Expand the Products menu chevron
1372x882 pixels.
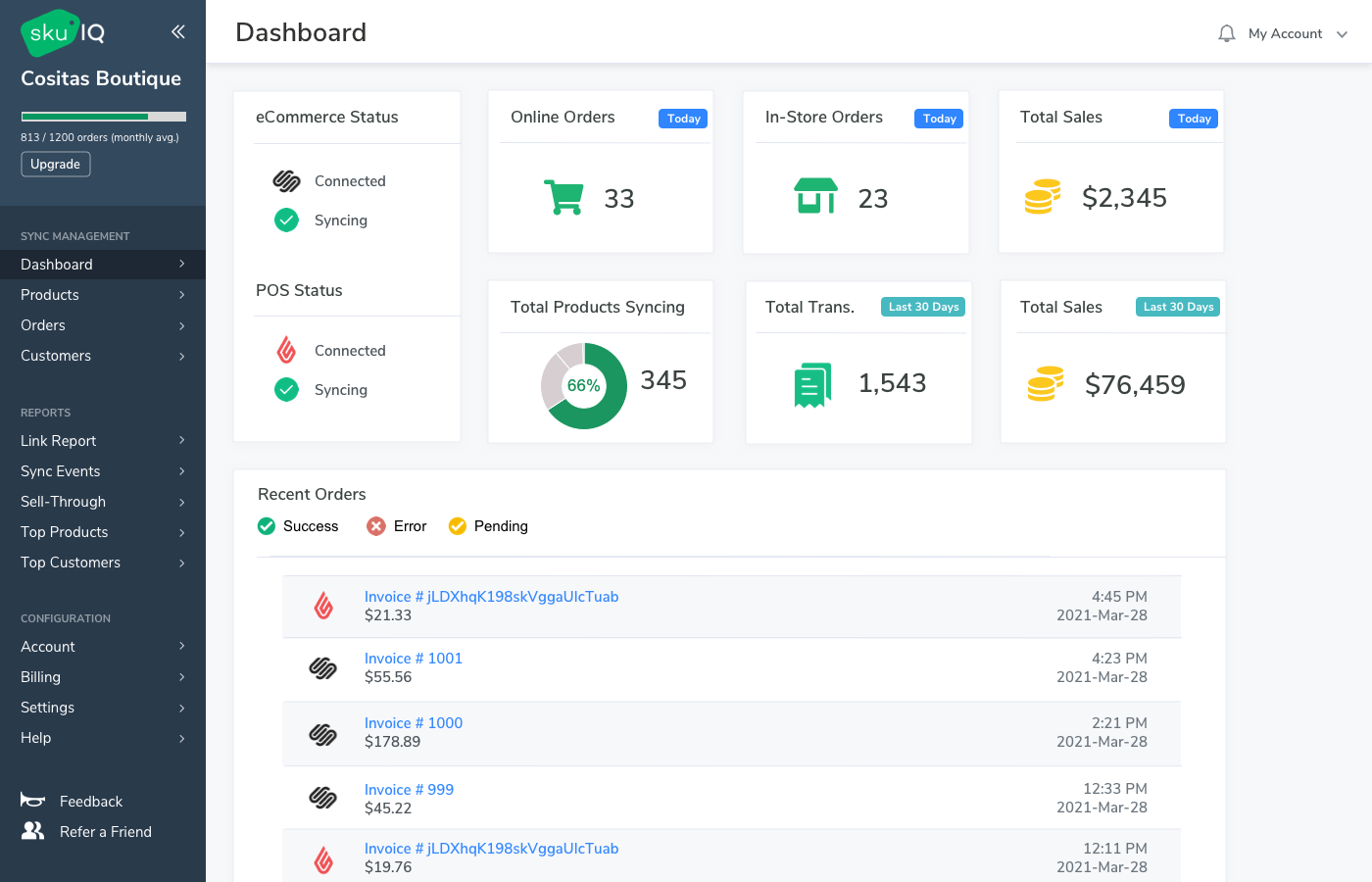pos(181,295)
